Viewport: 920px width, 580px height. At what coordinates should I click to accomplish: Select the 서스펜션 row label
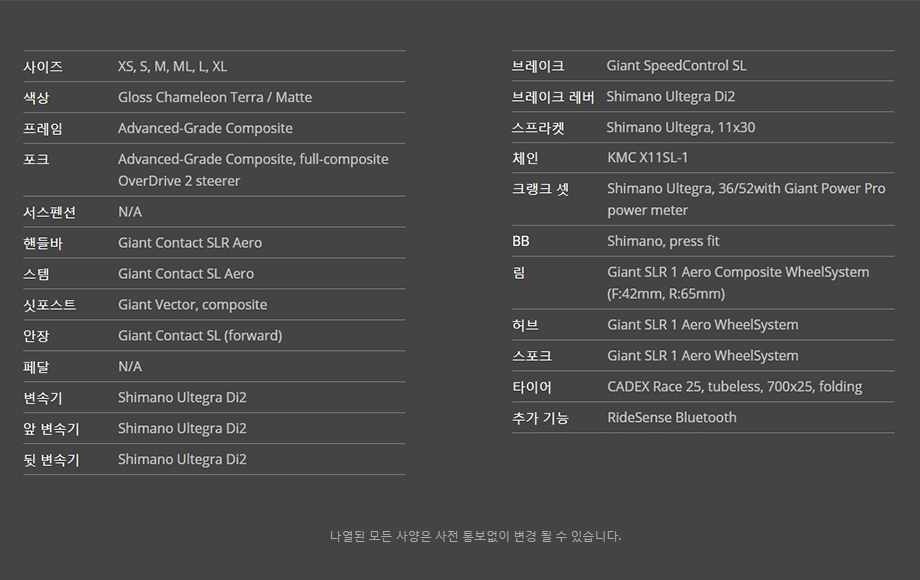coord(49,212)
